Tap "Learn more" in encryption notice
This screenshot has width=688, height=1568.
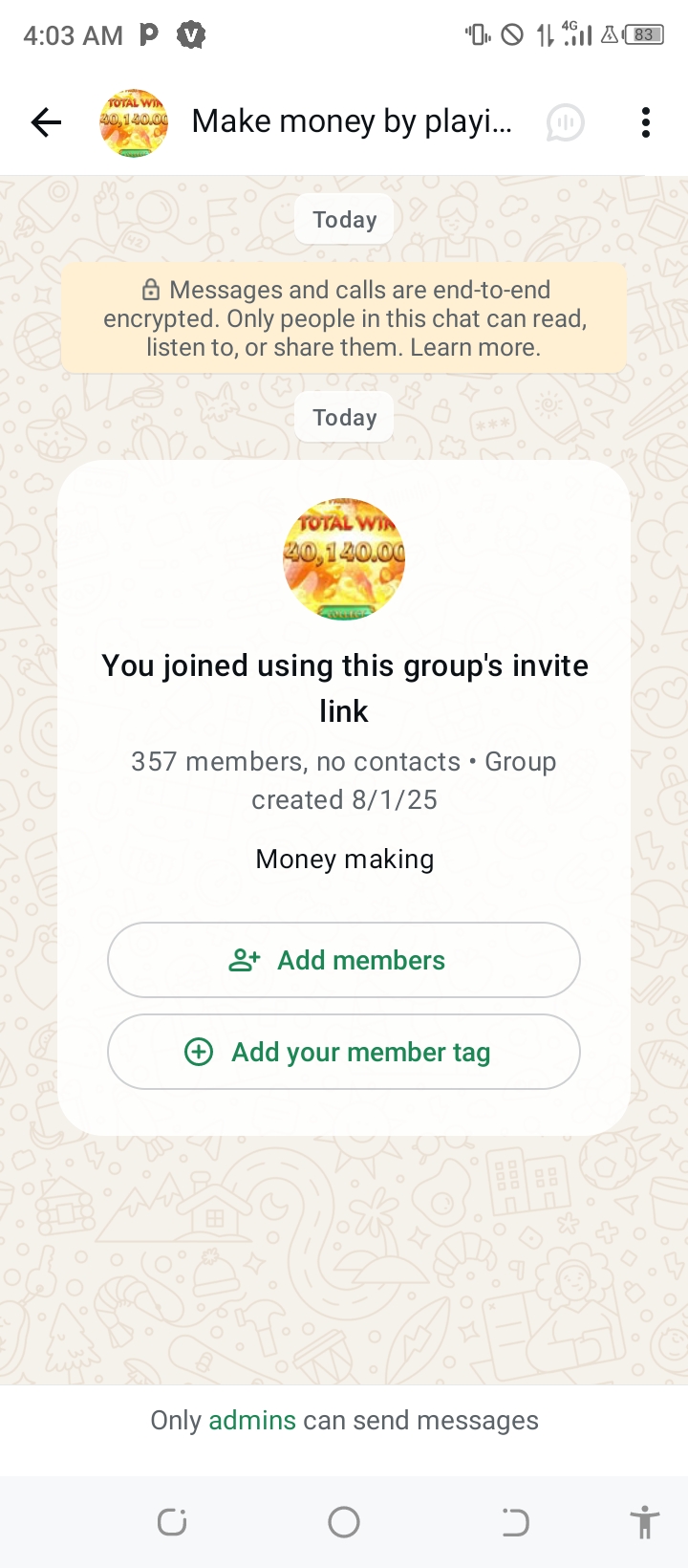[x=475, y=347]
